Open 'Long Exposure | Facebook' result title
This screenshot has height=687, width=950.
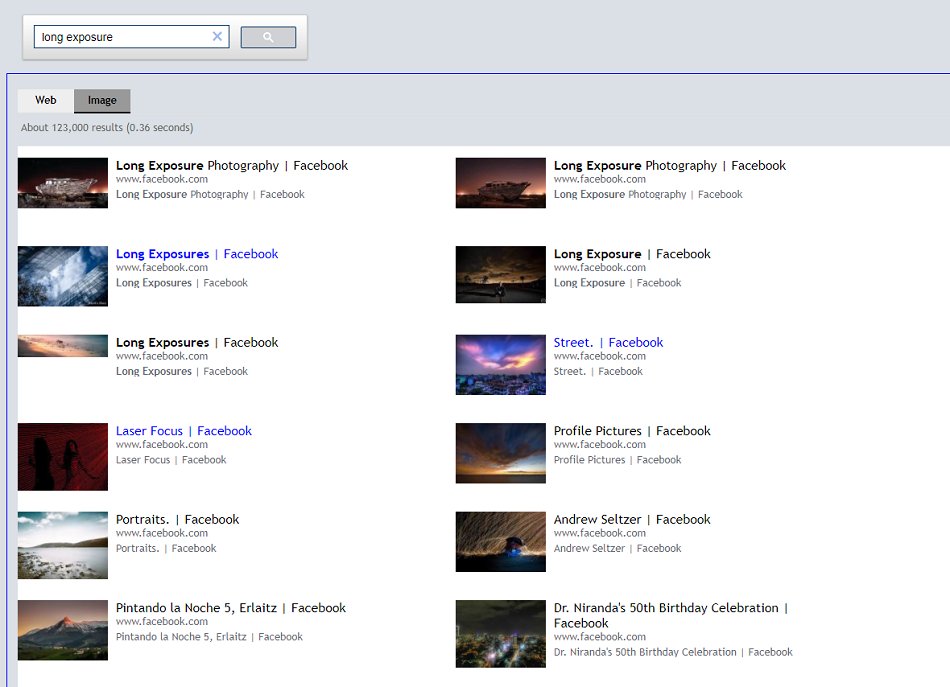[x=632, y=254]
